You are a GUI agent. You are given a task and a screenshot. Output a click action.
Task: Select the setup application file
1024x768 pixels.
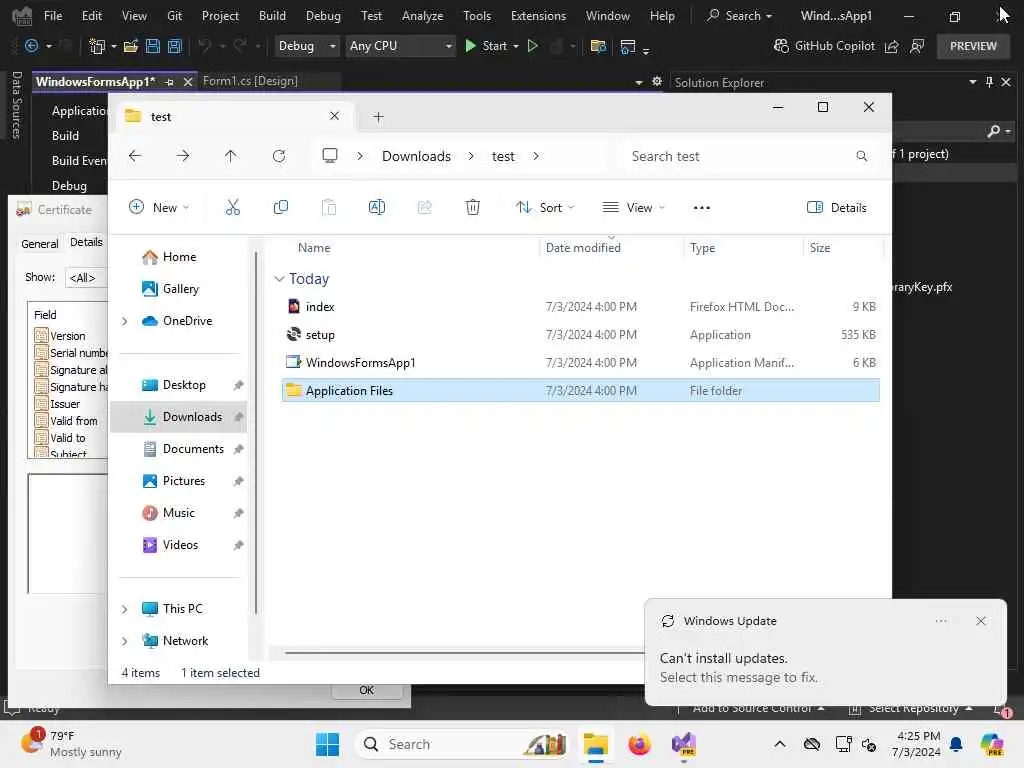click(x=581, y=335)
